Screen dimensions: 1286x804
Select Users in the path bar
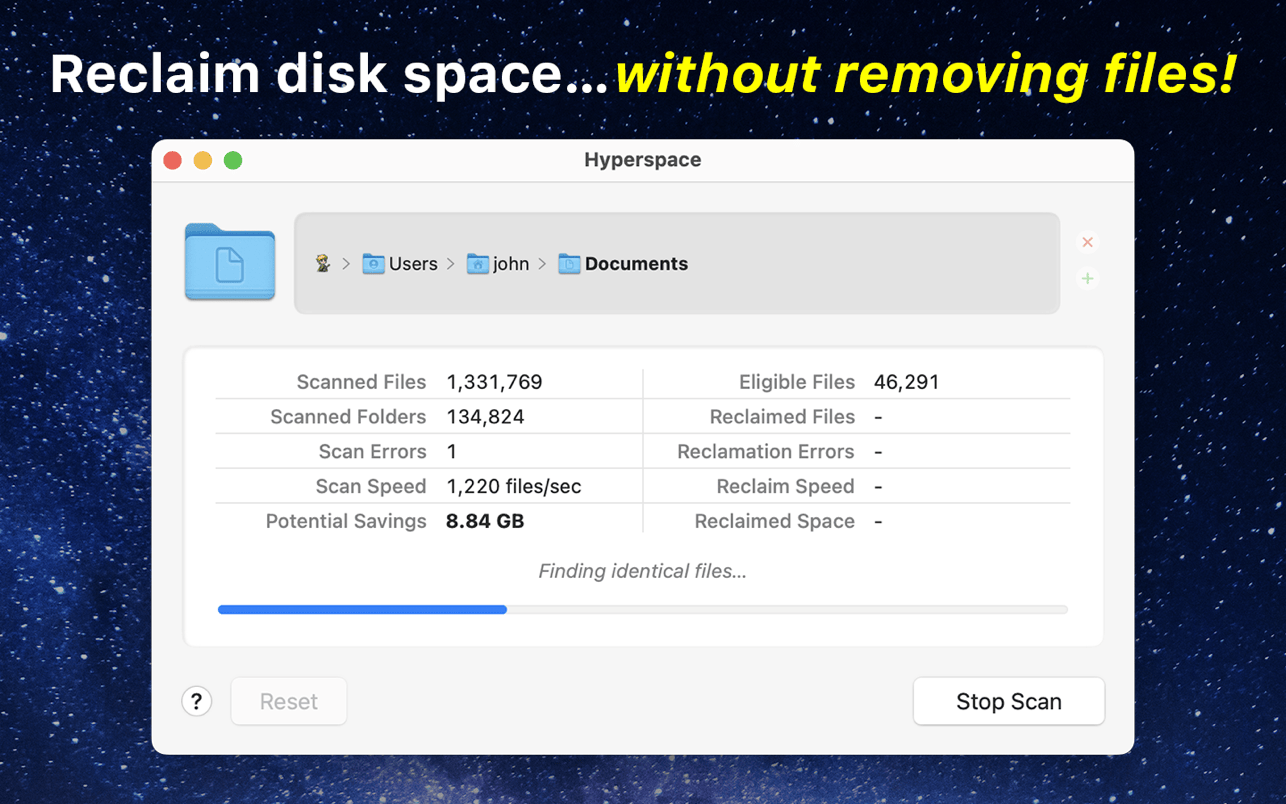coord(412,263)
